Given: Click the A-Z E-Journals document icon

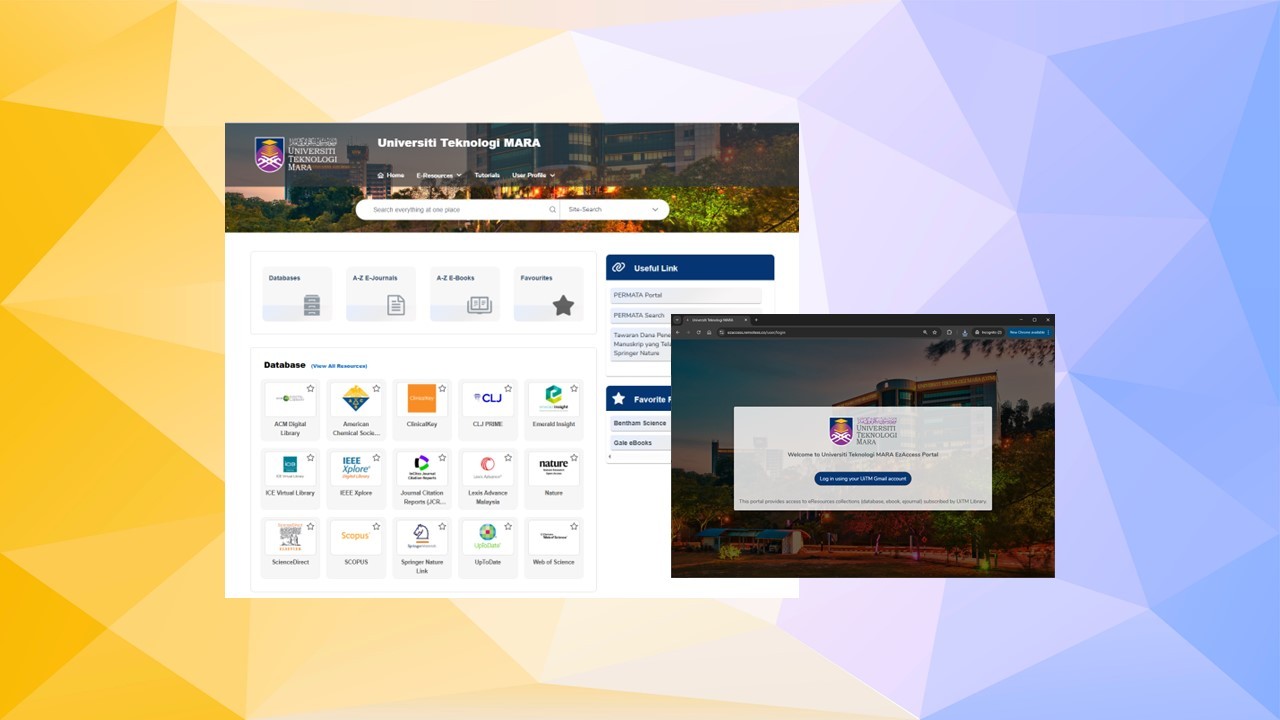Looking at the screenshot, I should 396,306.
